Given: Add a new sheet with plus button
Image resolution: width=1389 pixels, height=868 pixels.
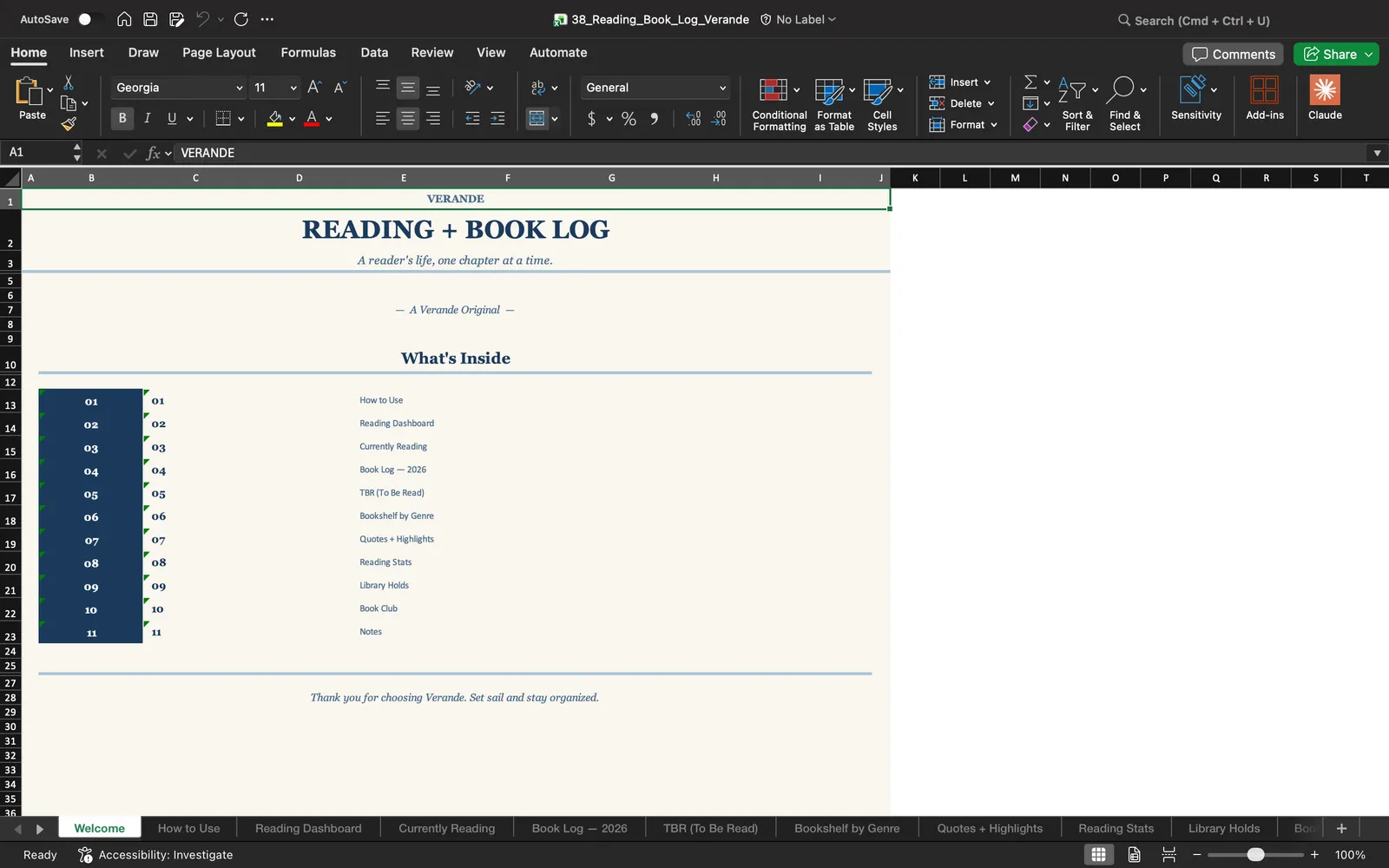Looking at the screenshot, I should click(x=1341, y=828).
